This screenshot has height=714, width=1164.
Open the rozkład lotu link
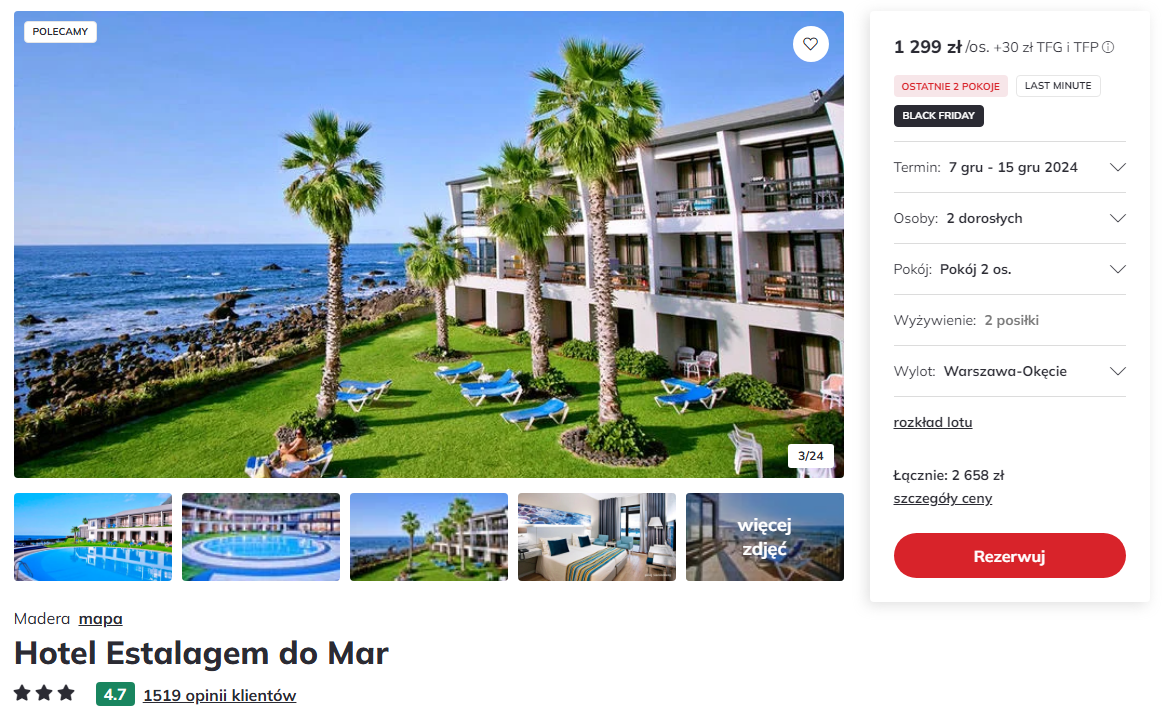(932, 422)
